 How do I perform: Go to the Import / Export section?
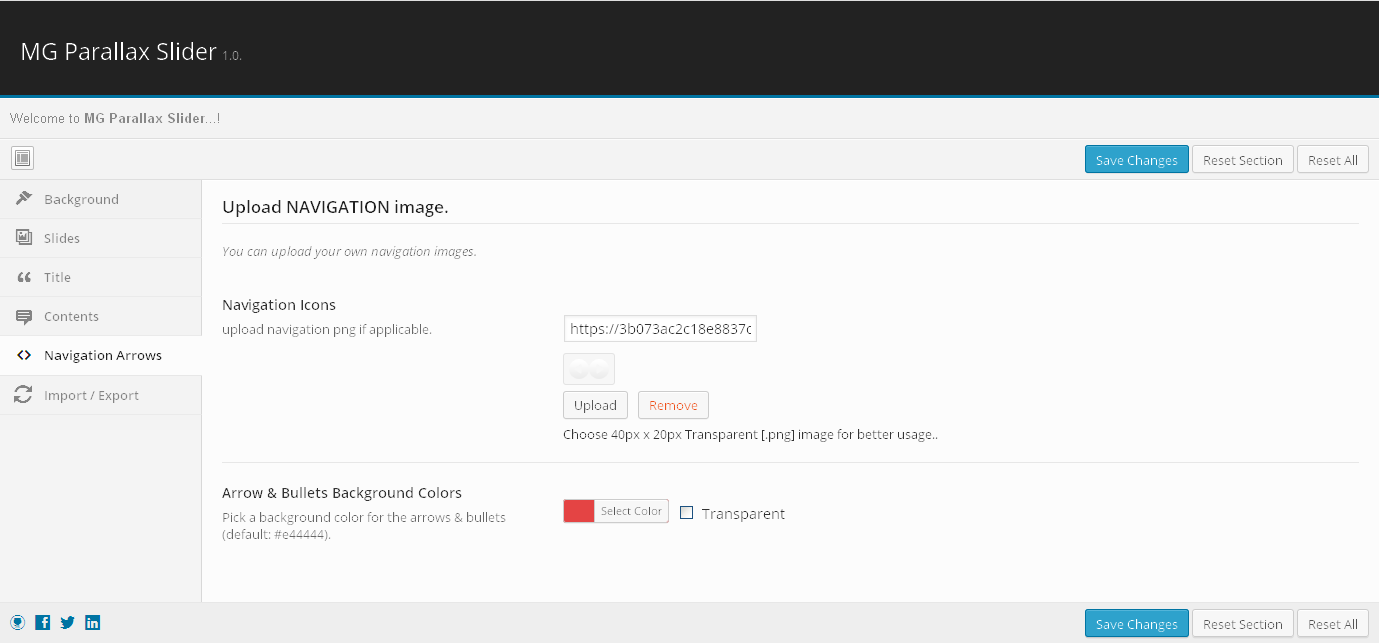pyautogui.click(x=91, y=395)
